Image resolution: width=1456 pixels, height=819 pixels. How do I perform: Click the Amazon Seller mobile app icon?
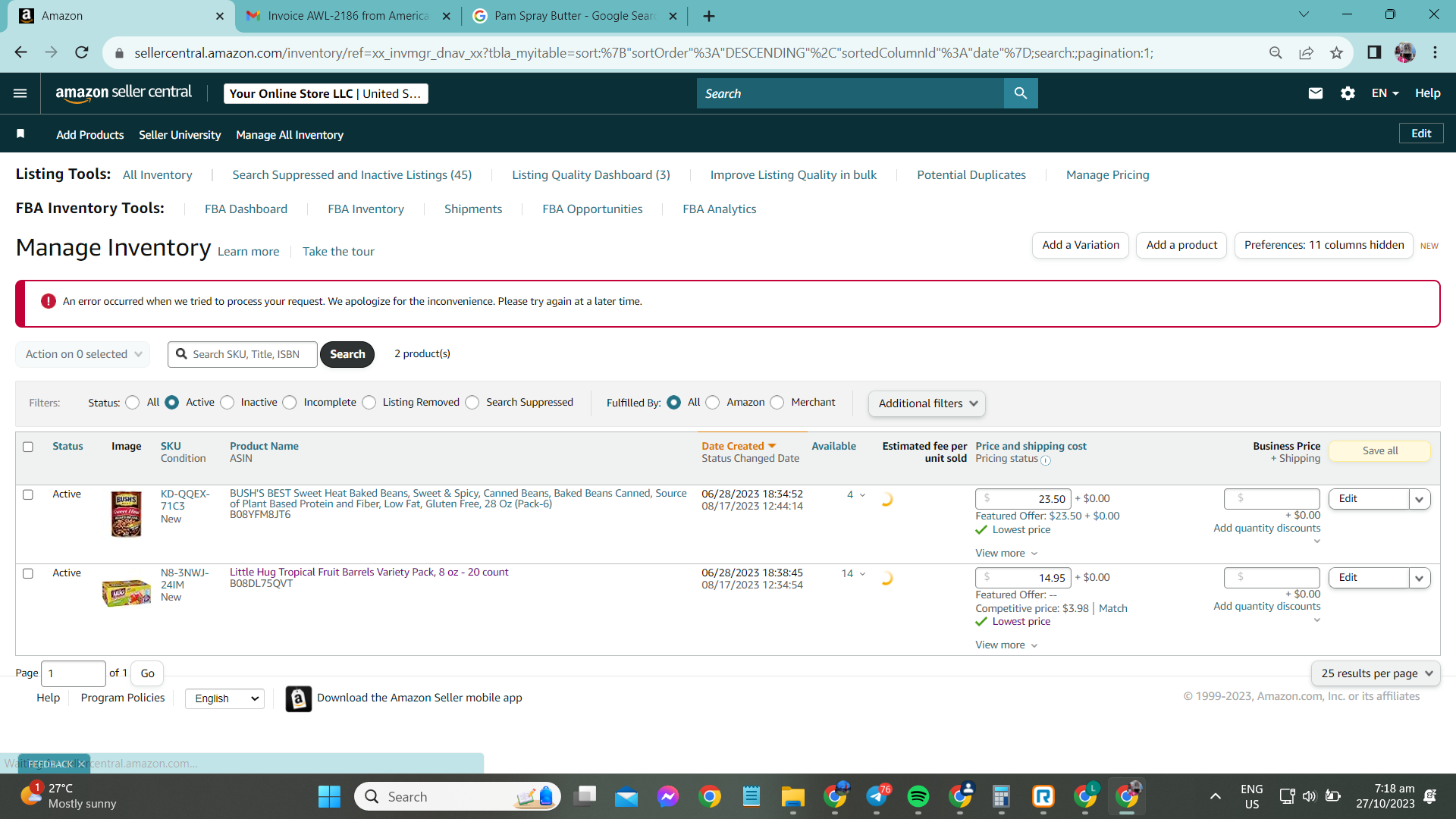299,698
